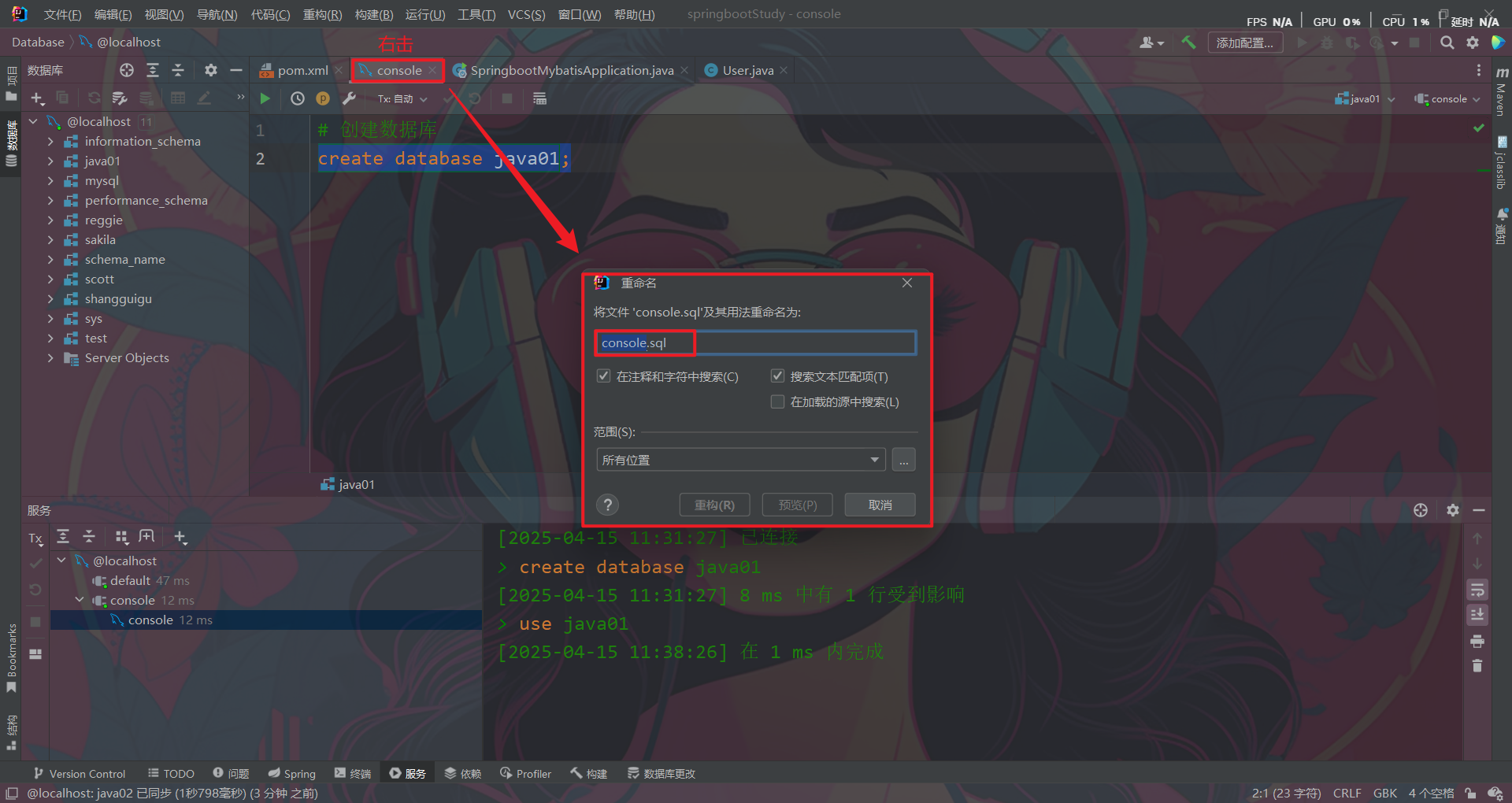
Task: Expand the information_schema tree node
Action: (50, 141)
